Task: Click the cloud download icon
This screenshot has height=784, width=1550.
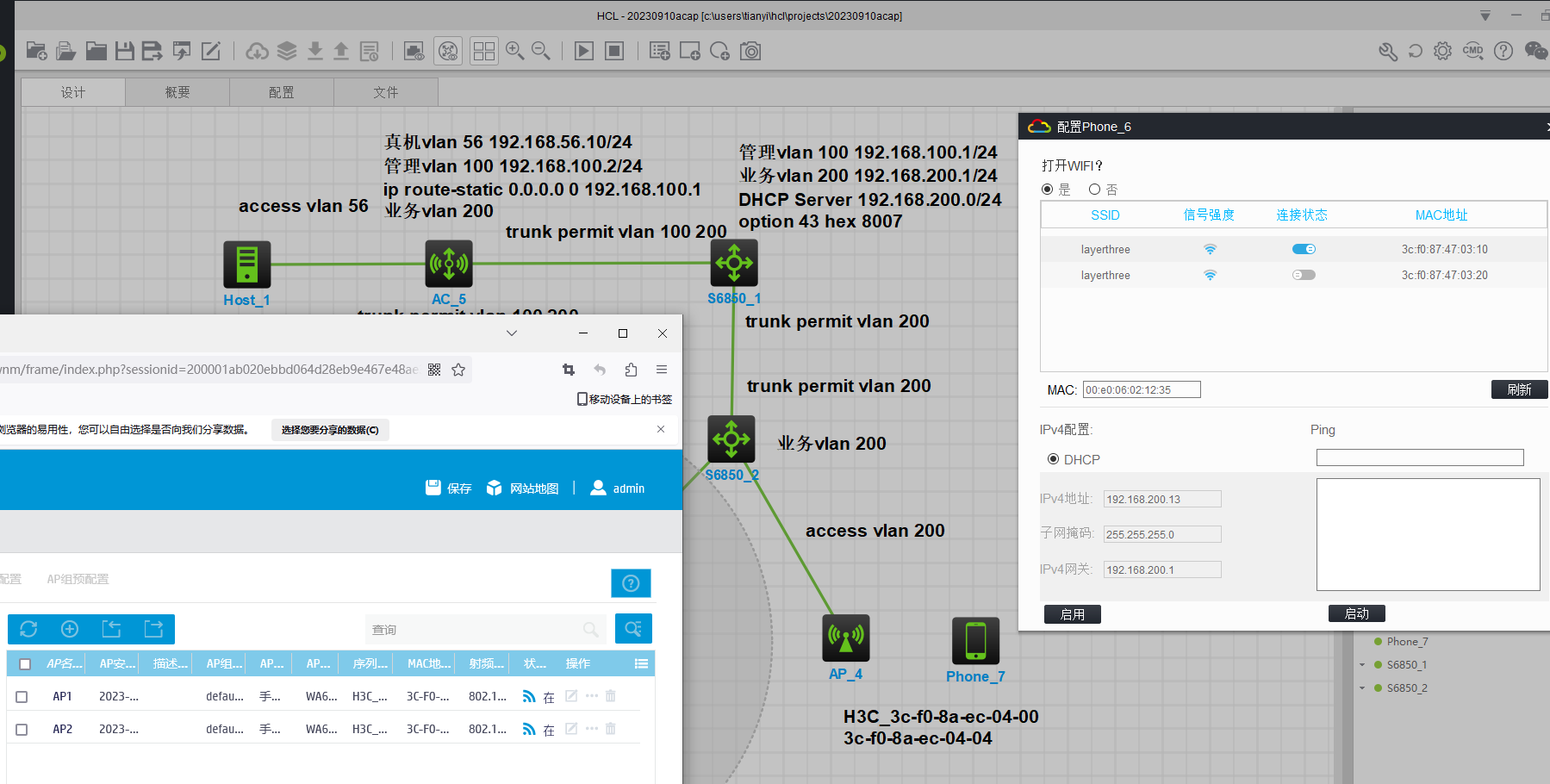Action: [x=257, y=52]
